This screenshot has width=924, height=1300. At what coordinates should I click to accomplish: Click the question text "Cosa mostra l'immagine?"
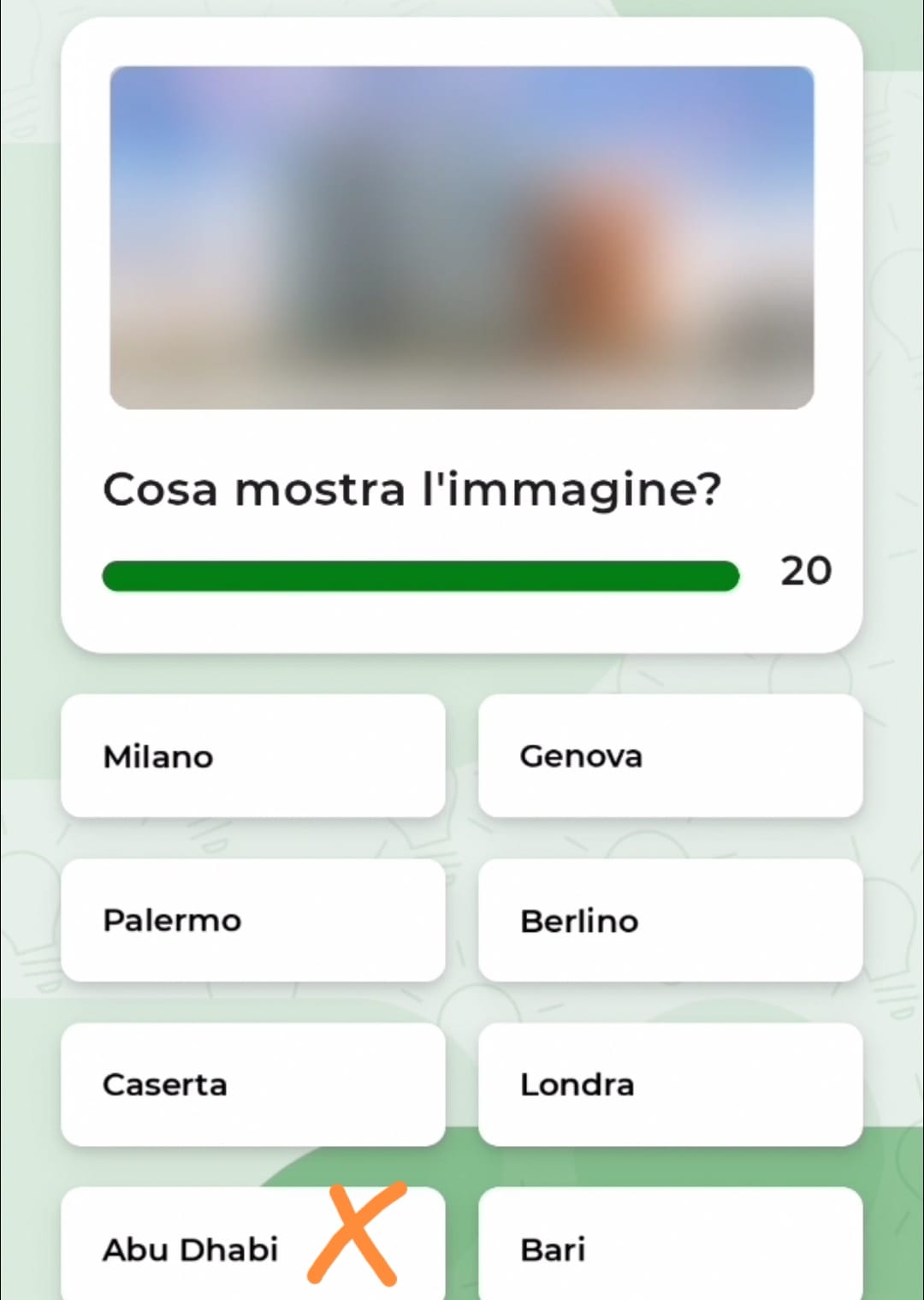[412, 490]
